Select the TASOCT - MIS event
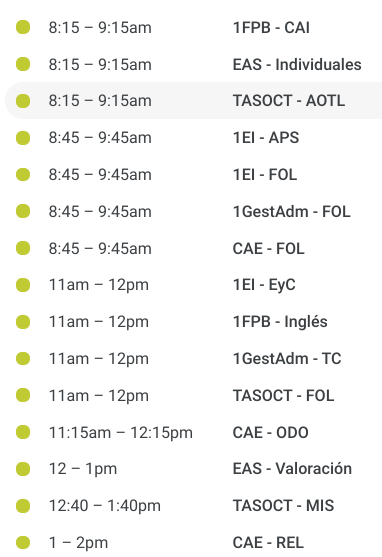Viewport: 382px width, 557px height. click(x=194, y=506)
